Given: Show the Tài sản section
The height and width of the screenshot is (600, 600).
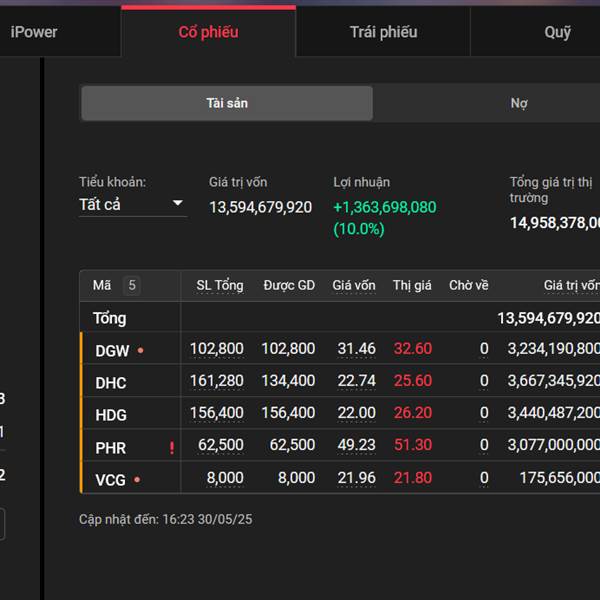Looking at the screenshot, I should click(x=227, y=103).
